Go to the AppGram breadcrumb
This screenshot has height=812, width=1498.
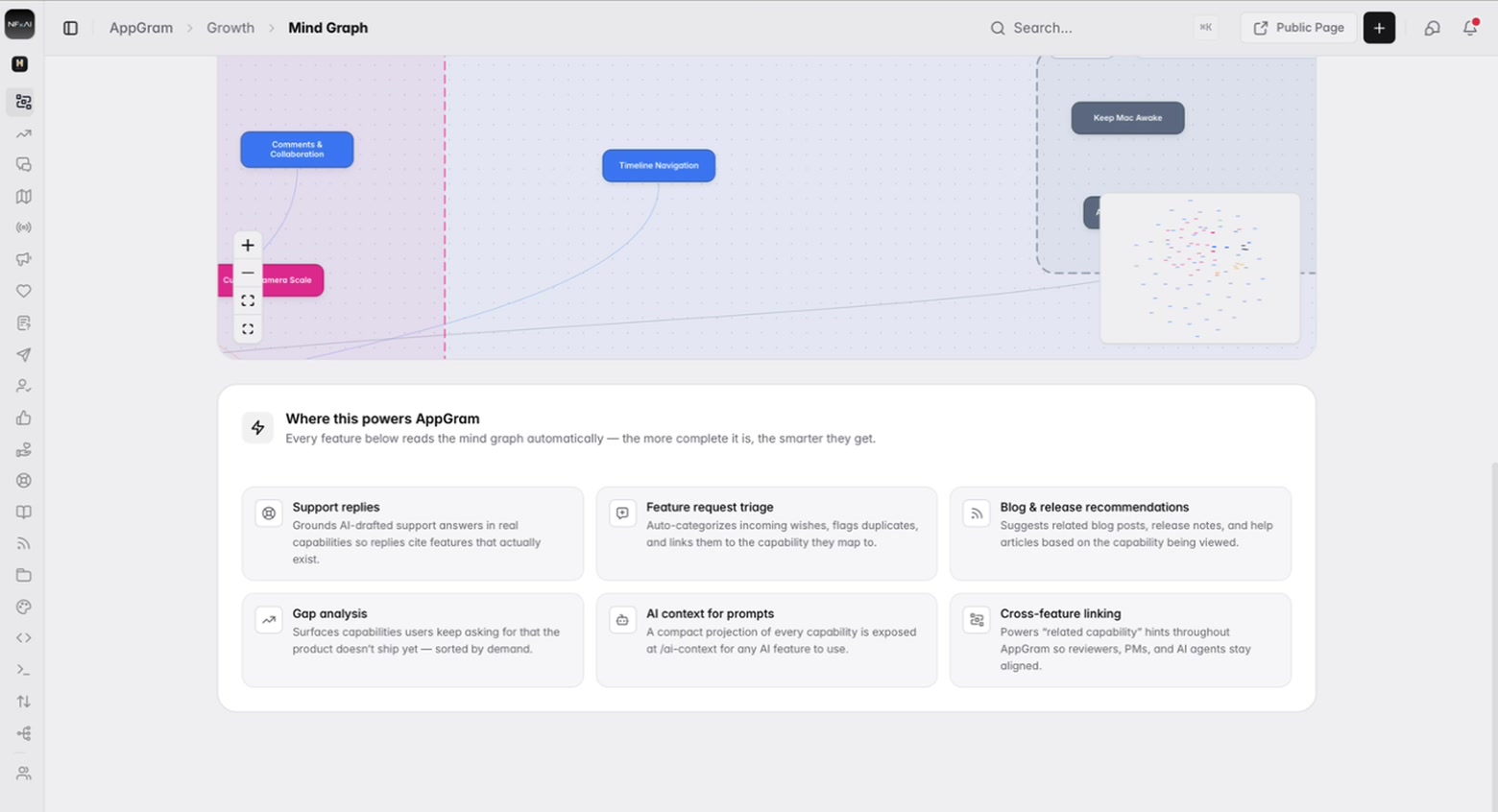141,28
